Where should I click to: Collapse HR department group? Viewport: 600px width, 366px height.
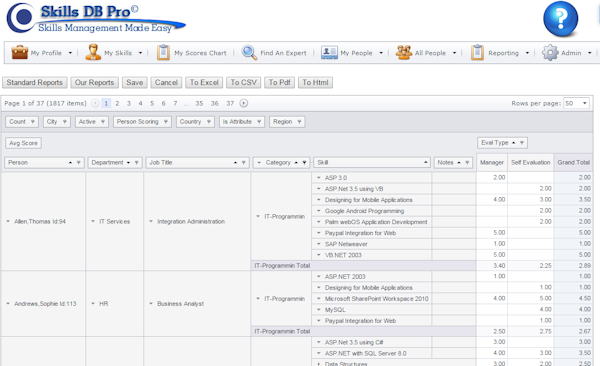click(93, 304)
